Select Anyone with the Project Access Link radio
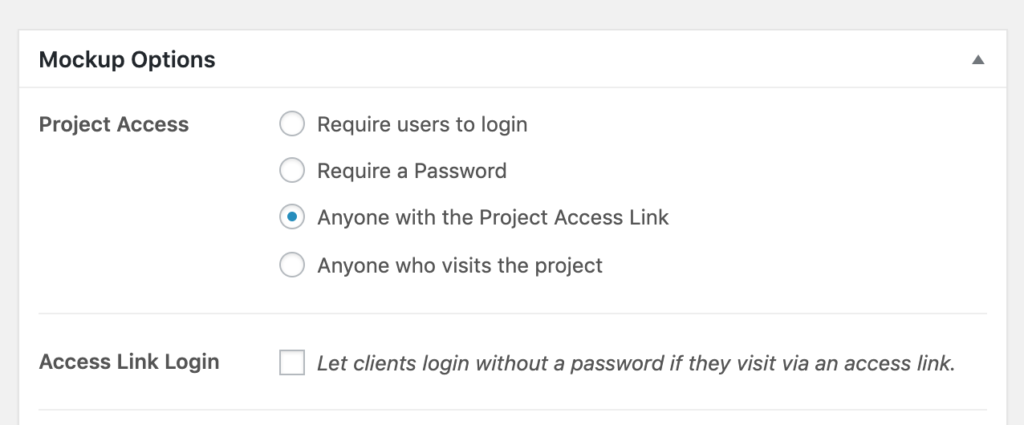 pos(292,217)
